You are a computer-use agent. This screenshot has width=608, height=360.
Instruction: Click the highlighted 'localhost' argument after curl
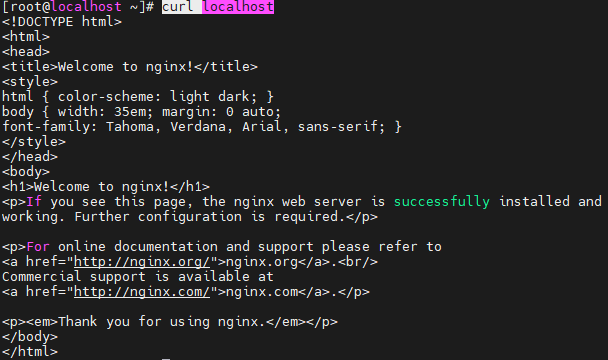(238, 7)
